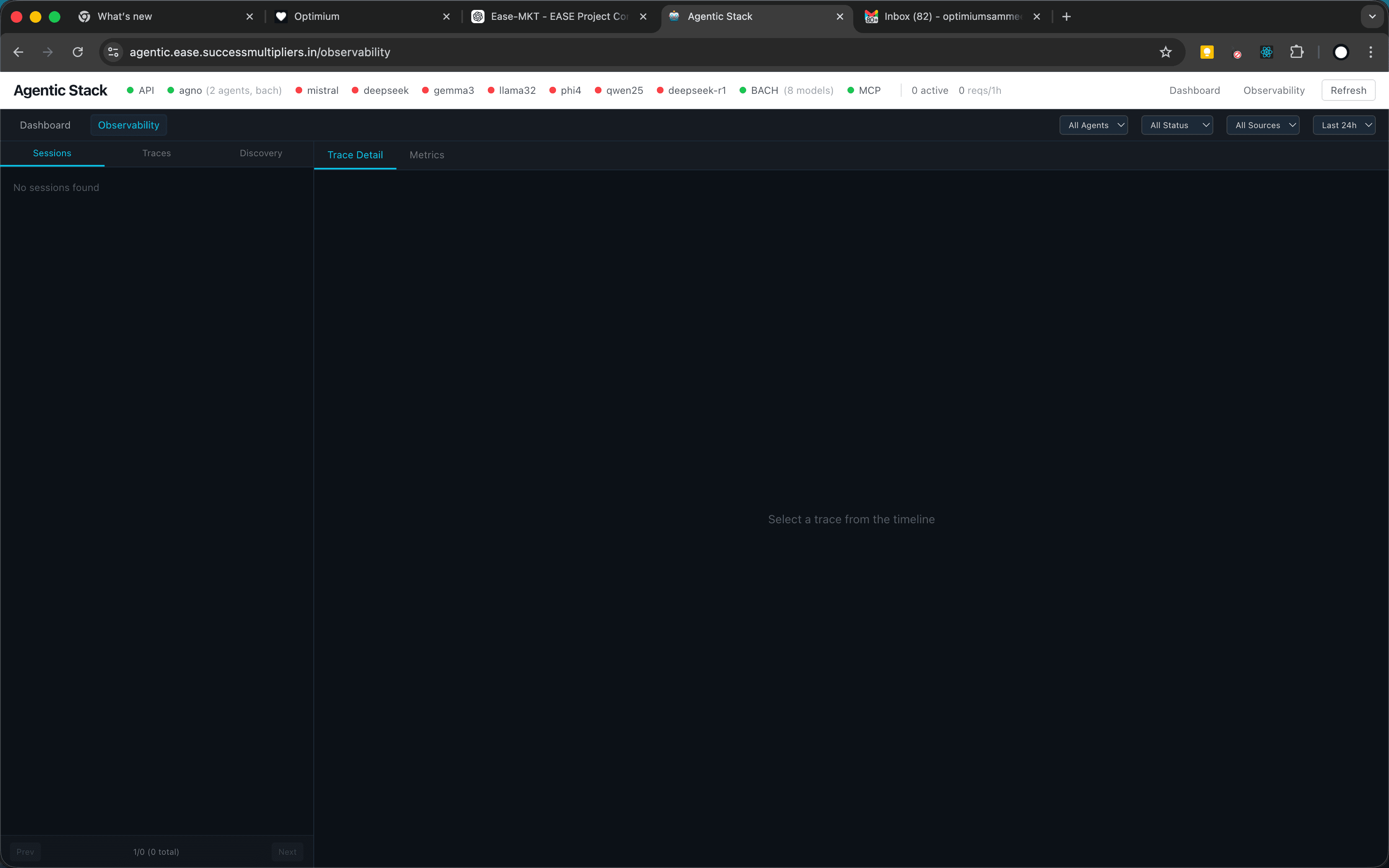The width and height of the screenshot is (1389, 868).
Task: Click the agno agents status light
Action: (x=170, y=90)
